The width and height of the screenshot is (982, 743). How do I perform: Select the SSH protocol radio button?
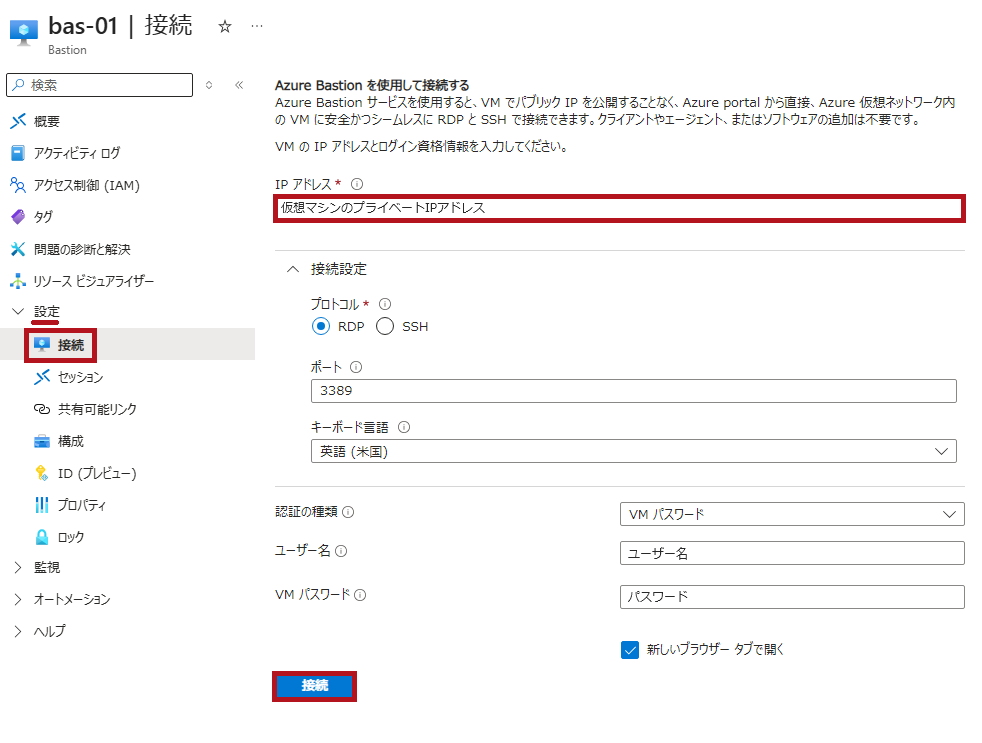(385, 326)
